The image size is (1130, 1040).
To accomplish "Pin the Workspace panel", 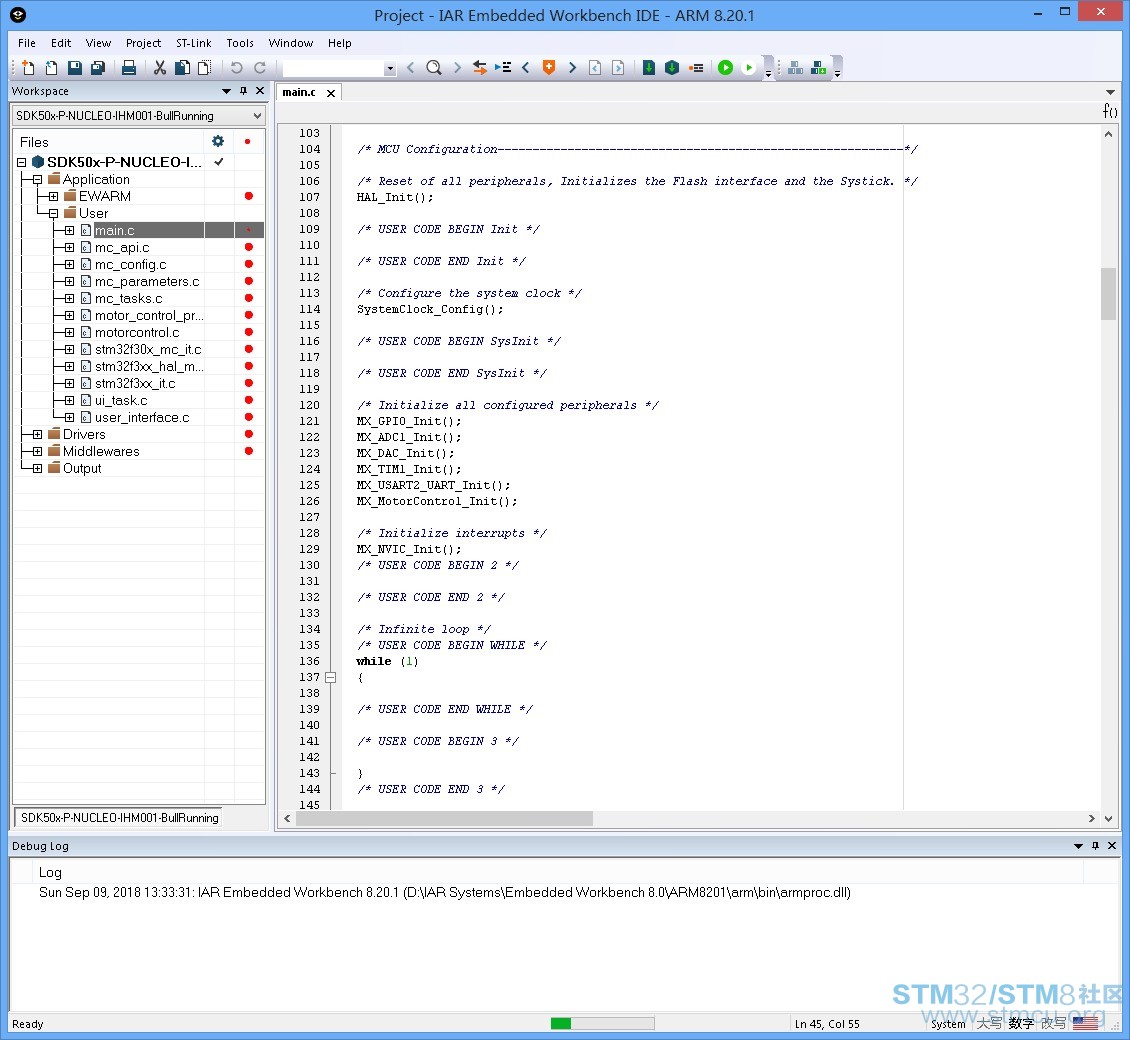I will pyautogui.click(x=244, y=91).
